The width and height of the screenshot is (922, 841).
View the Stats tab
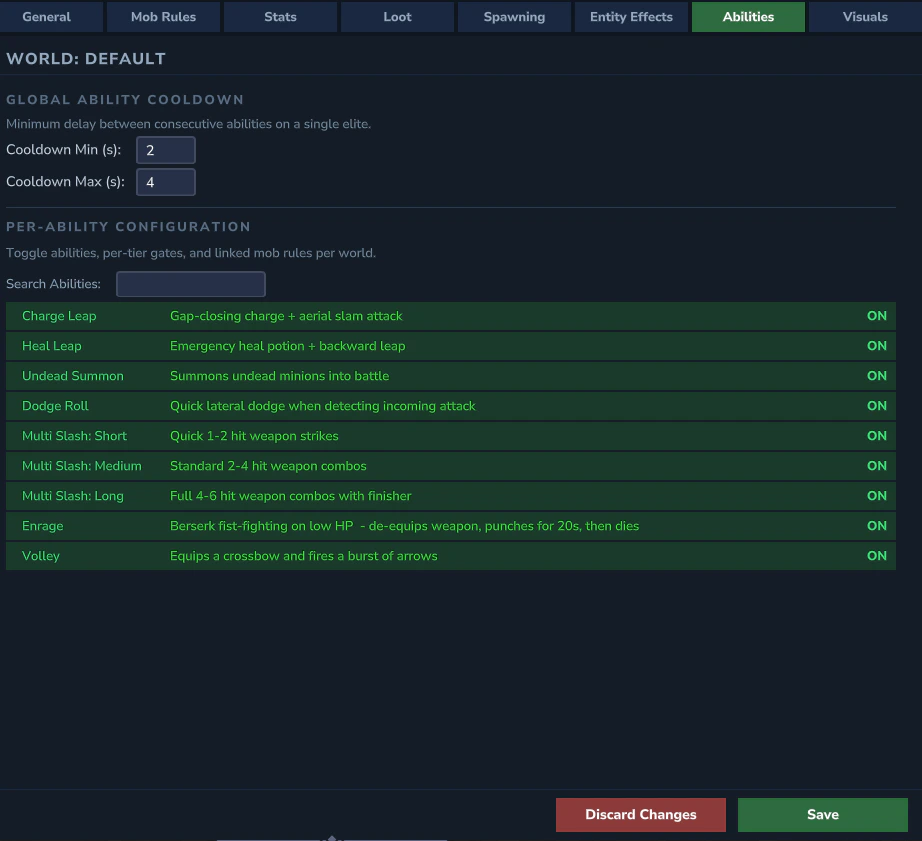click(x=280, y=17)
